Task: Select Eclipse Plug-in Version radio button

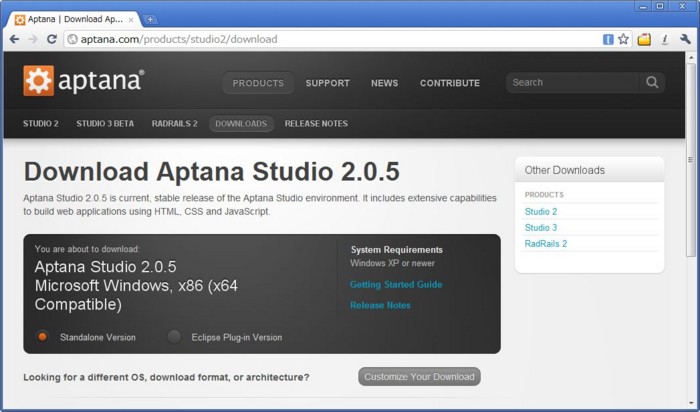Action: click(x=174, y=337)
